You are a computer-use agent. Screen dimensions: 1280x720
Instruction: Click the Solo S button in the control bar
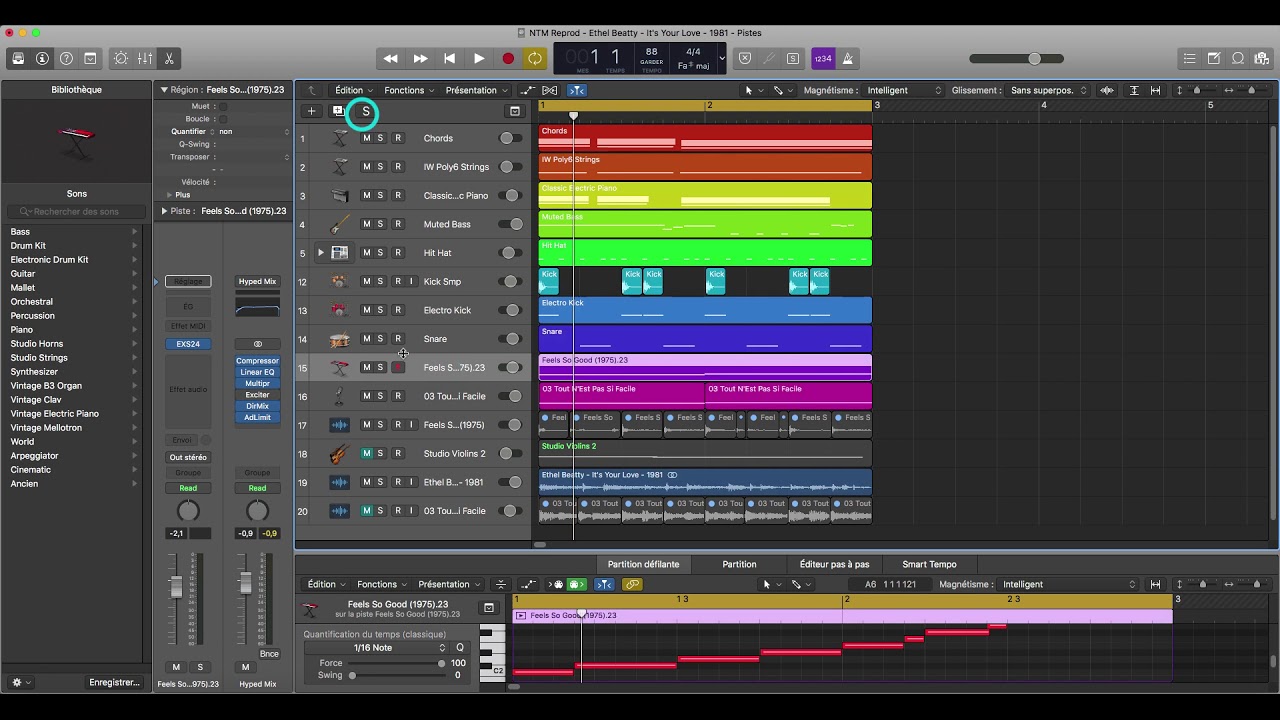tap(793, 59)
